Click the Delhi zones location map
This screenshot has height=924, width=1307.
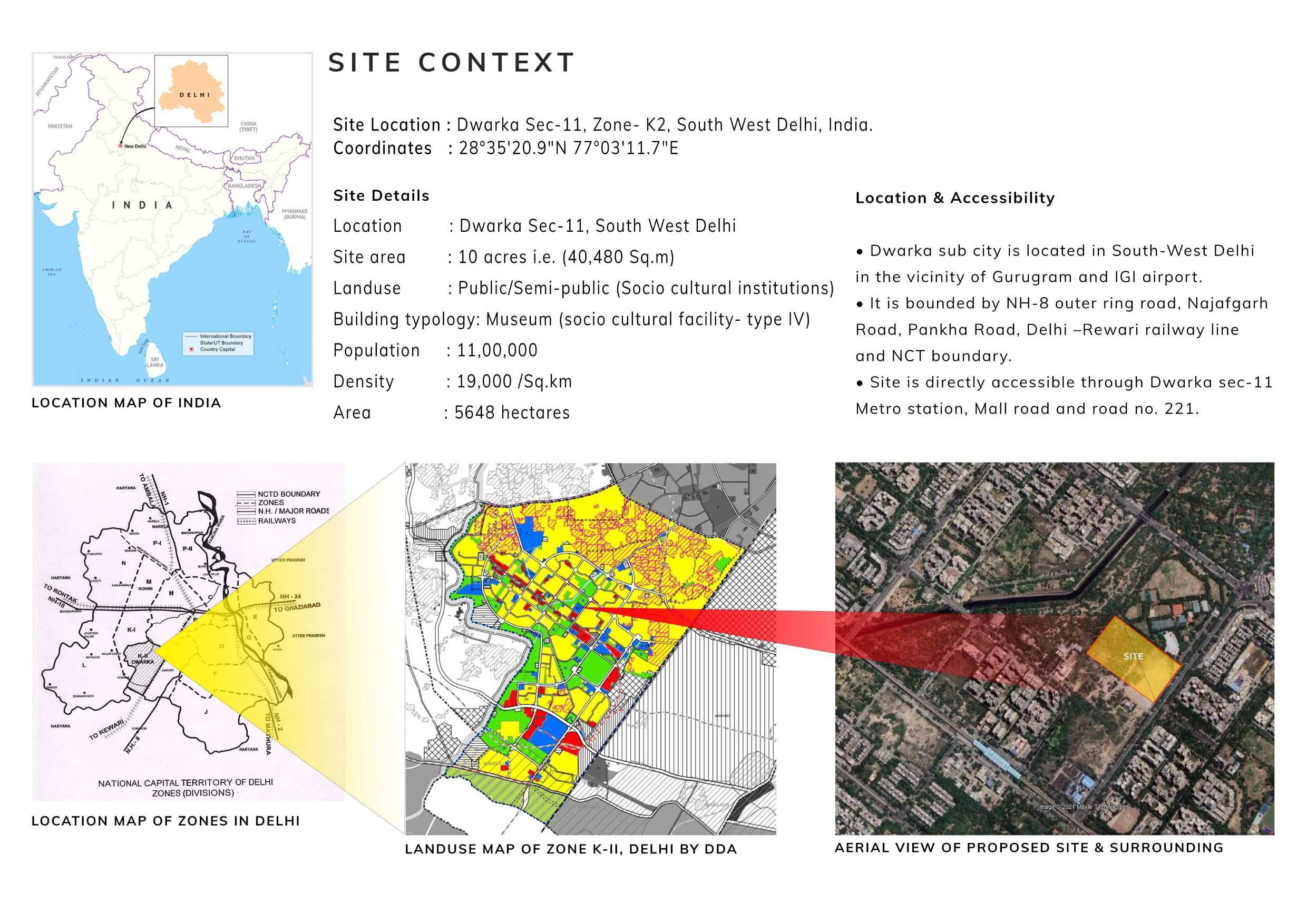coord(188,632)
